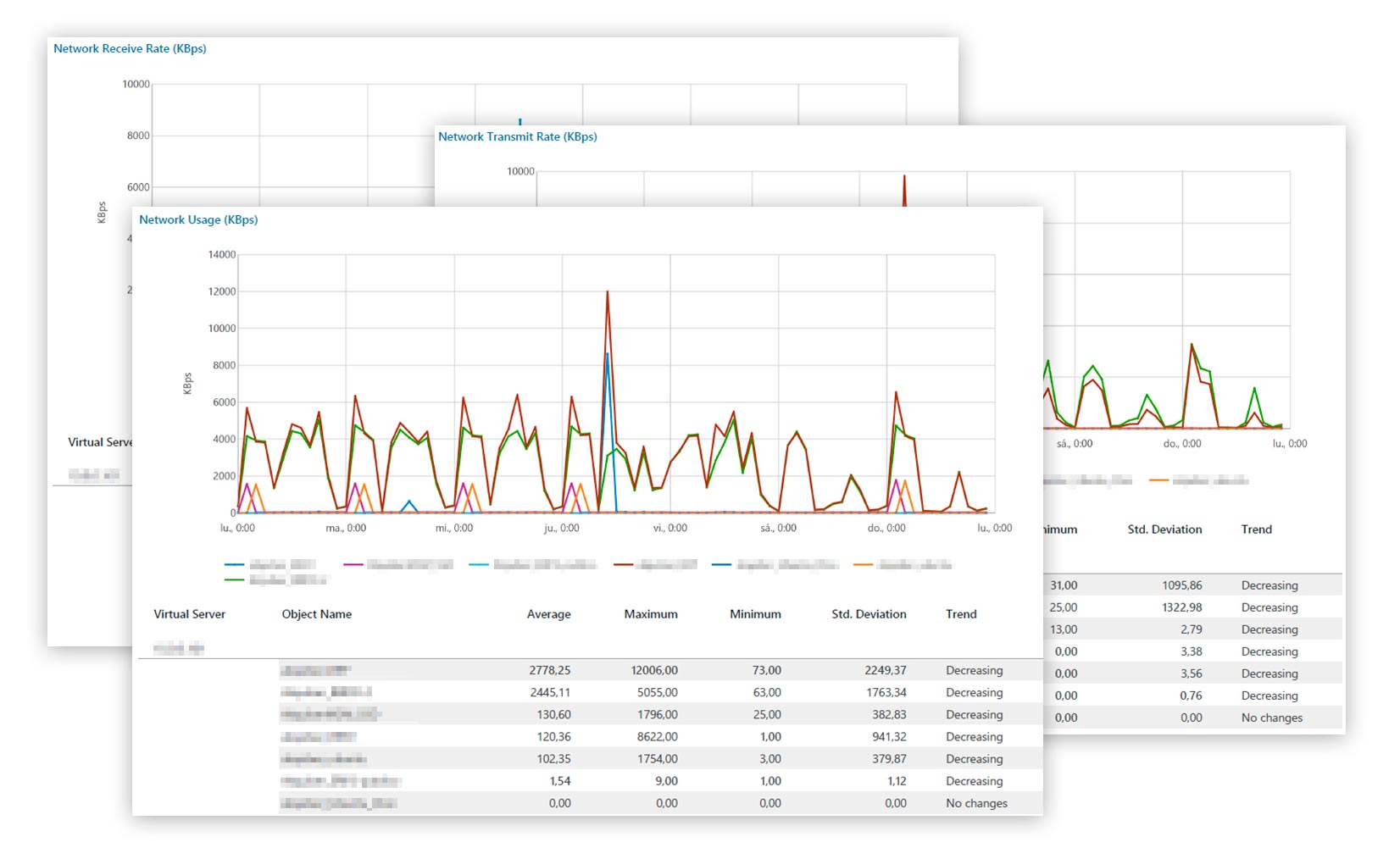Select the 12006,00 maximum value cell

653,670
